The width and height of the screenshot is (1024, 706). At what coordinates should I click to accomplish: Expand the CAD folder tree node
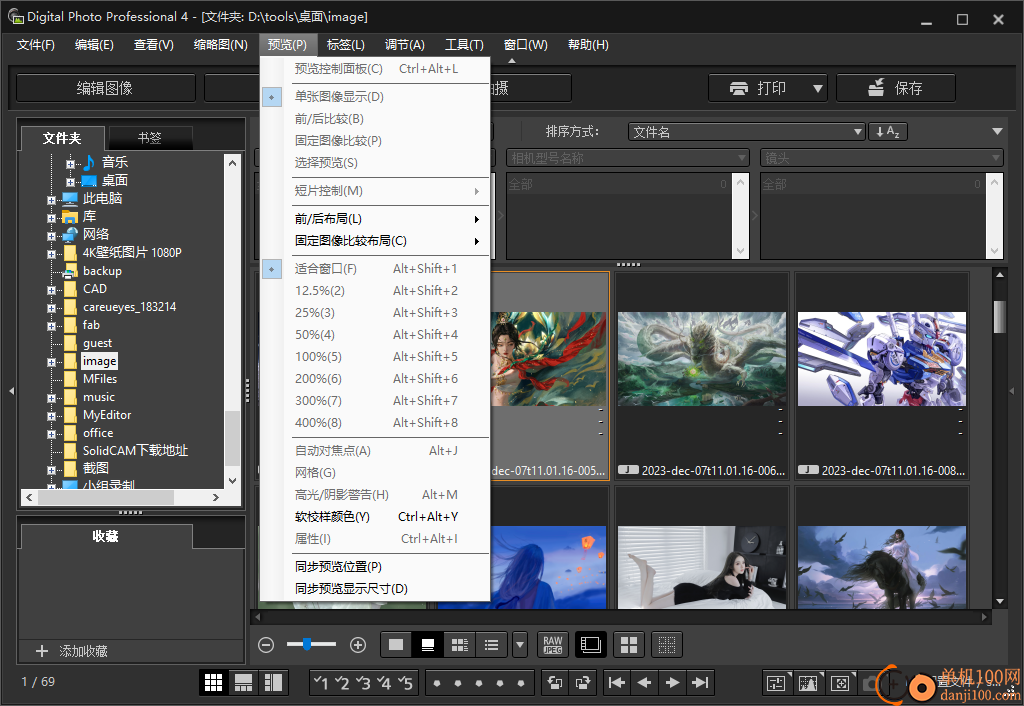pos(51,289)
